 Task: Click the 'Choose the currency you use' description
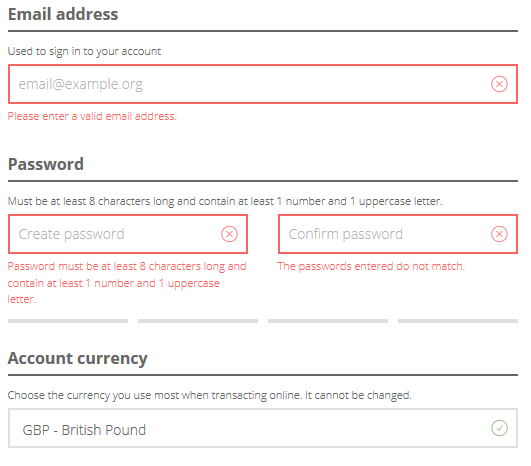click(210, 395)
